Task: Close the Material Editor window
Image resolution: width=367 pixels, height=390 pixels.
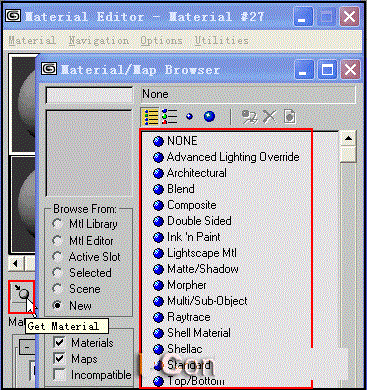Action: tap(349, 16)
